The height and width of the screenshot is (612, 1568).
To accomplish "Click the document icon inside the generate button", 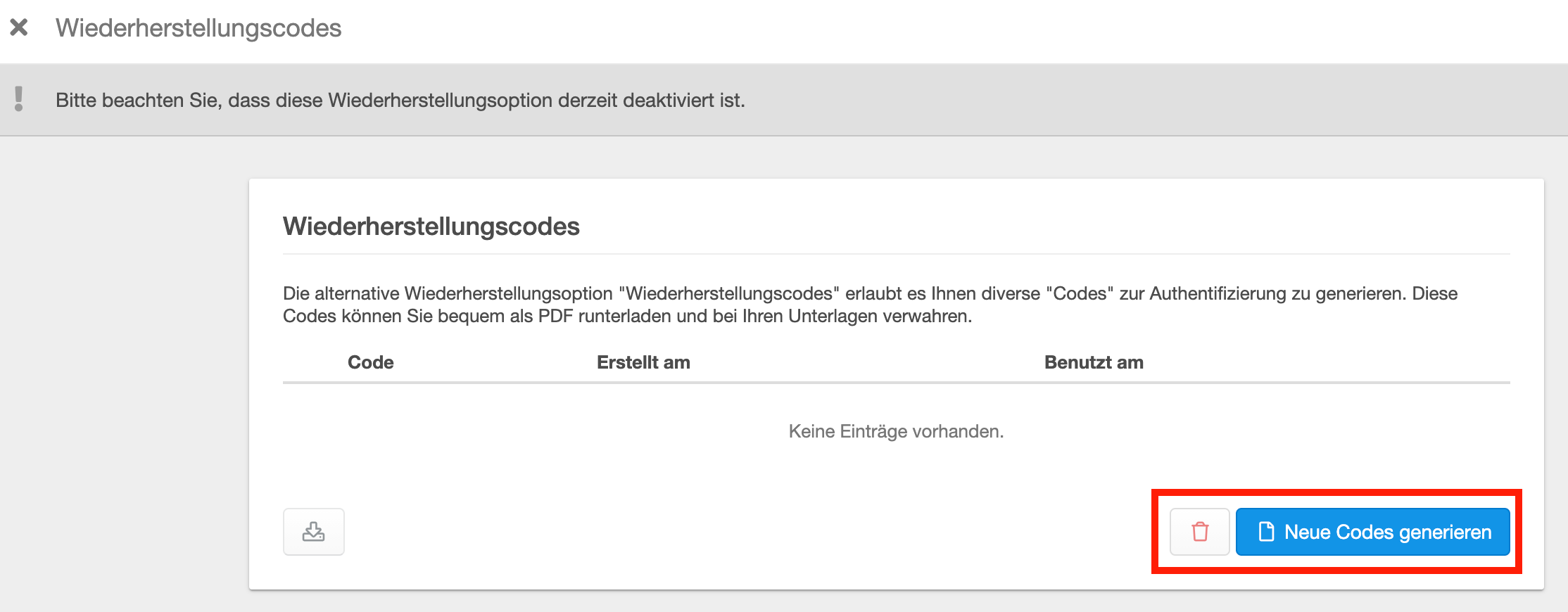I will click(1266, 532).
